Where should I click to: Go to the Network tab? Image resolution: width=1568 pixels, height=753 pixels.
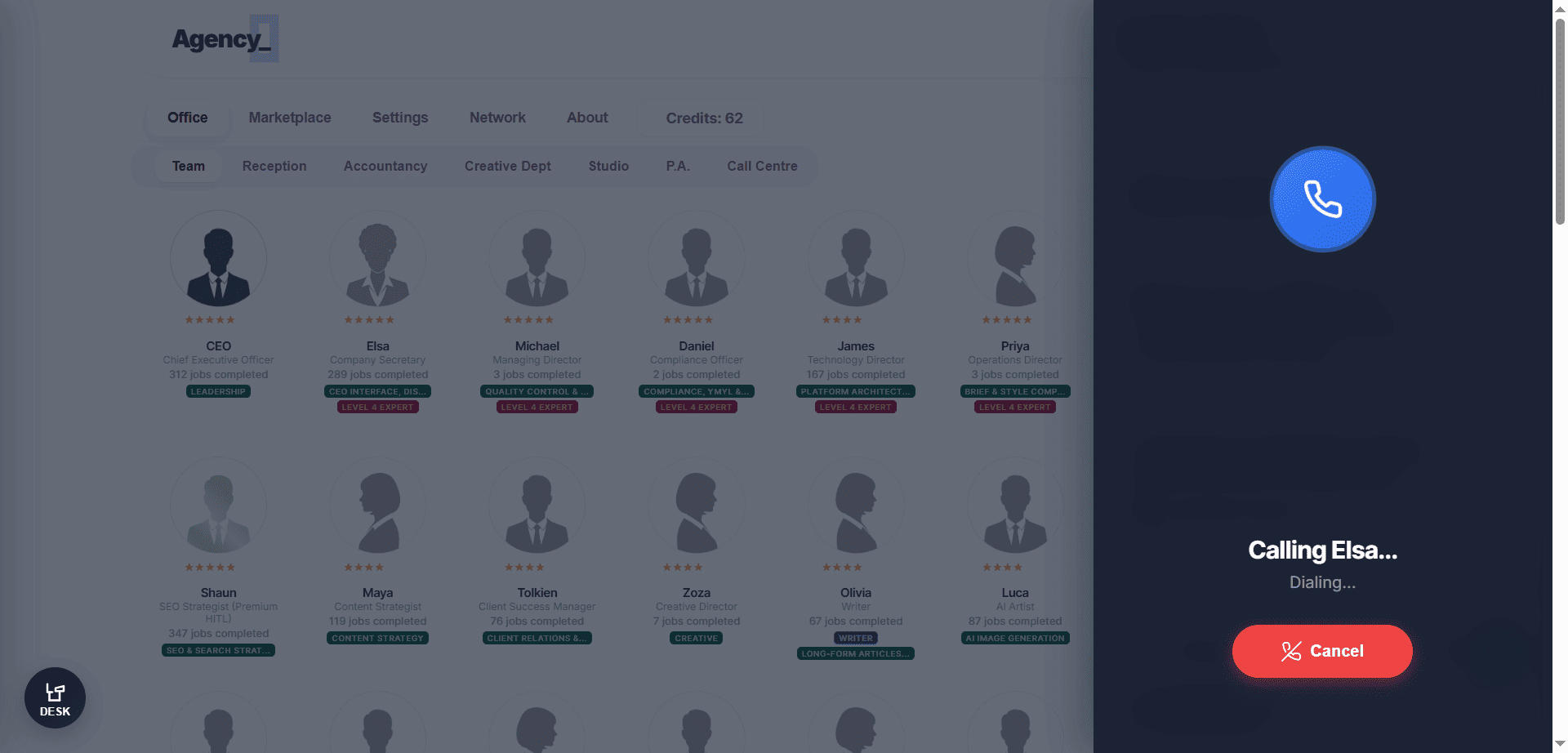(497, 118)
